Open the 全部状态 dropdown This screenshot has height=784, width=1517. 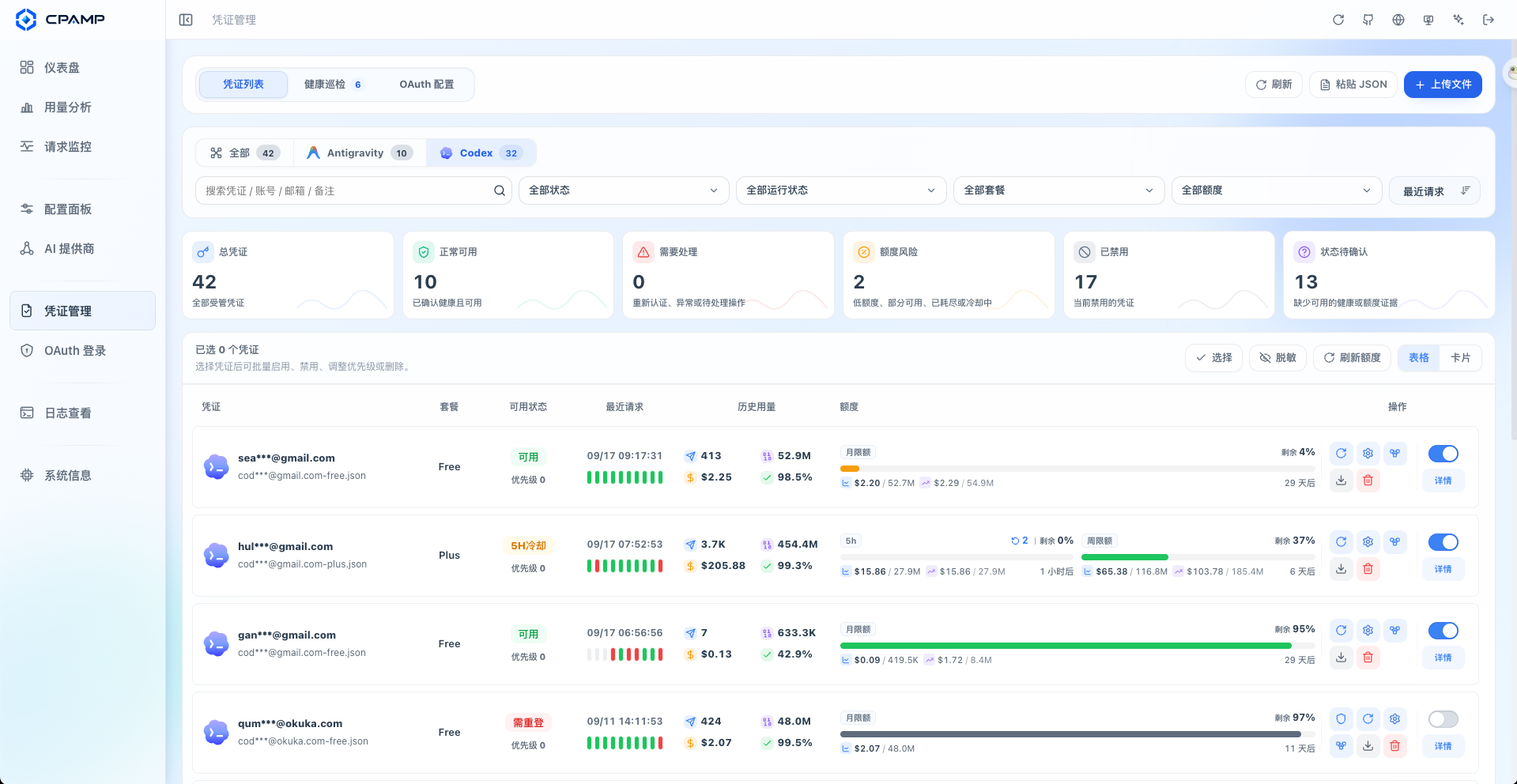pyautogui.click(x=623, y=190)
